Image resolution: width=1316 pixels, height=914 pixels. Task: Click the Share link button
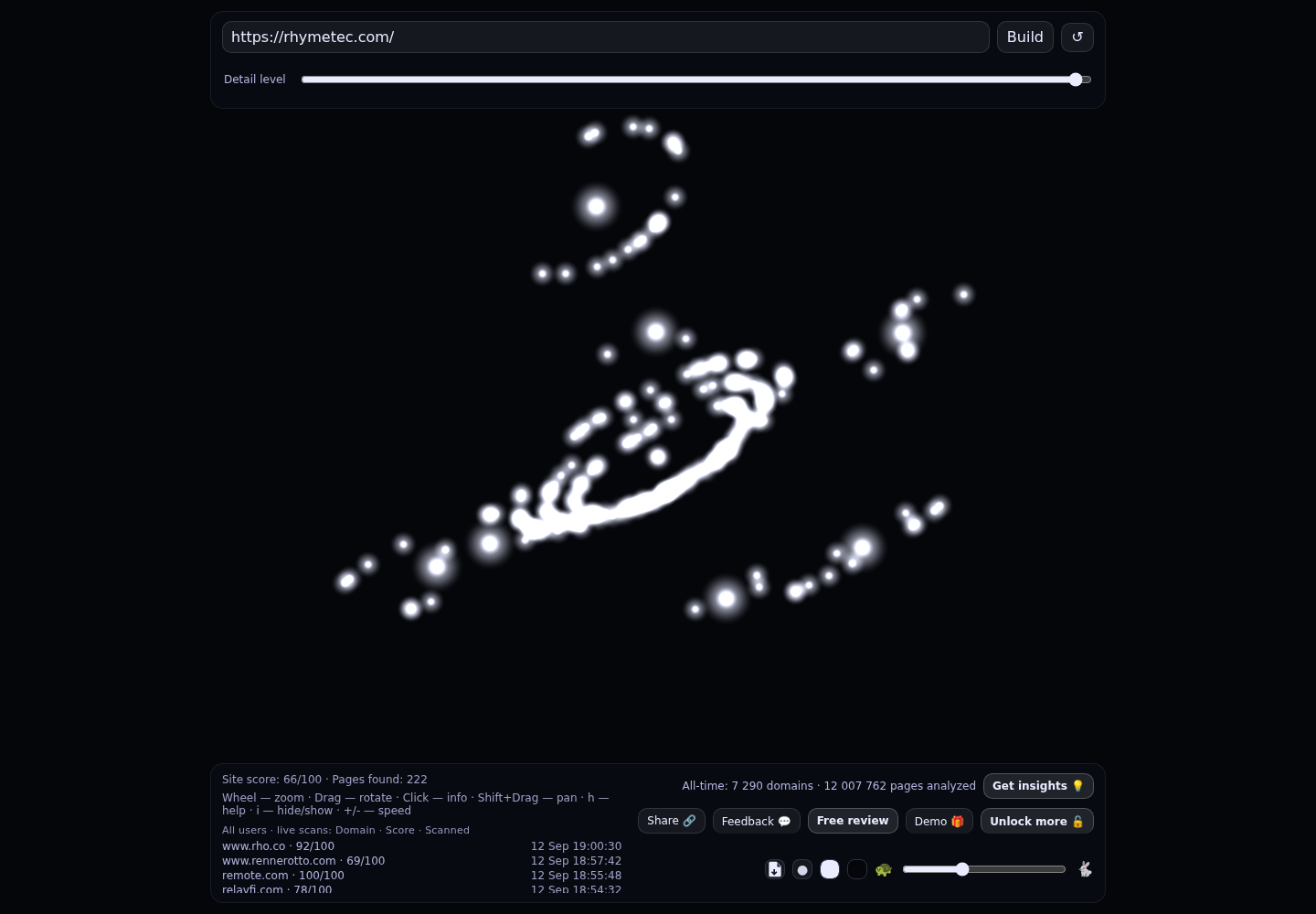click(672, 821)
